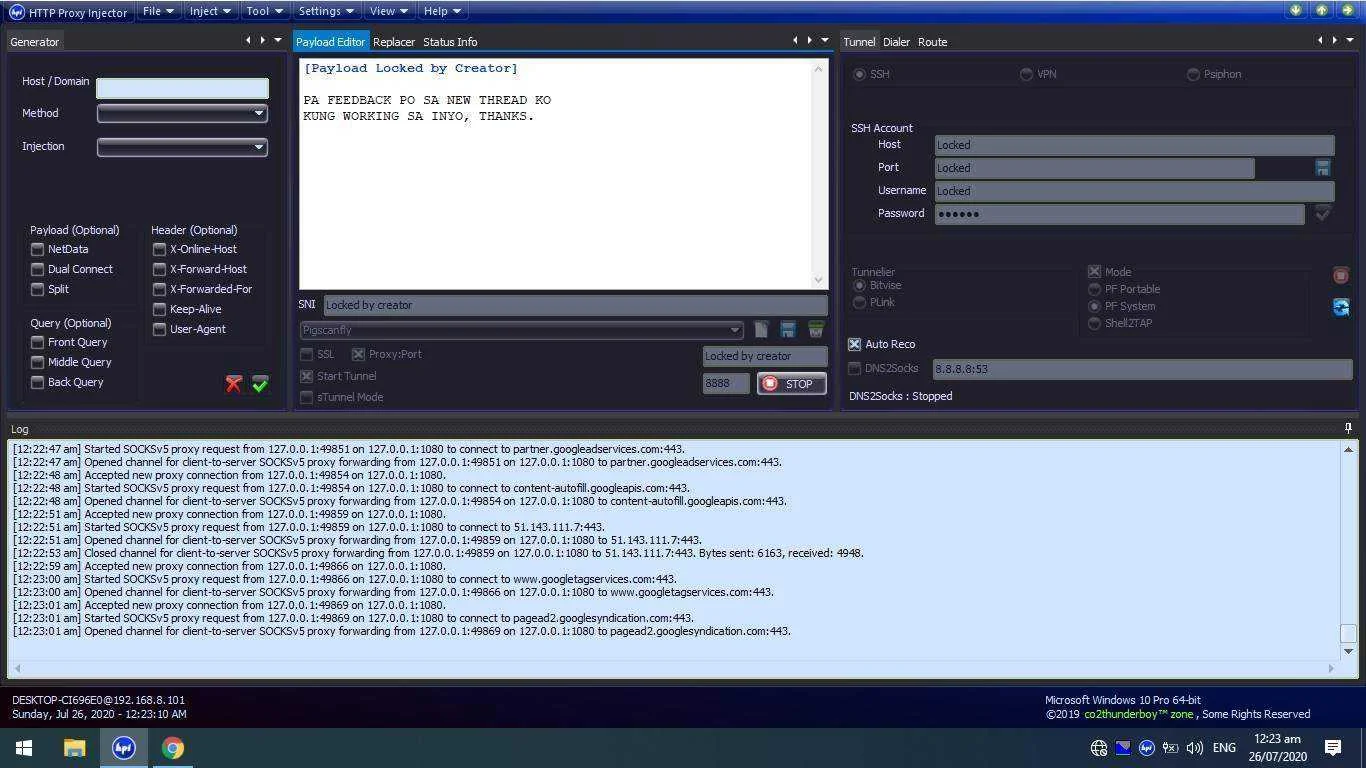Enable the Dual Connect checkbox

(38, 269)
